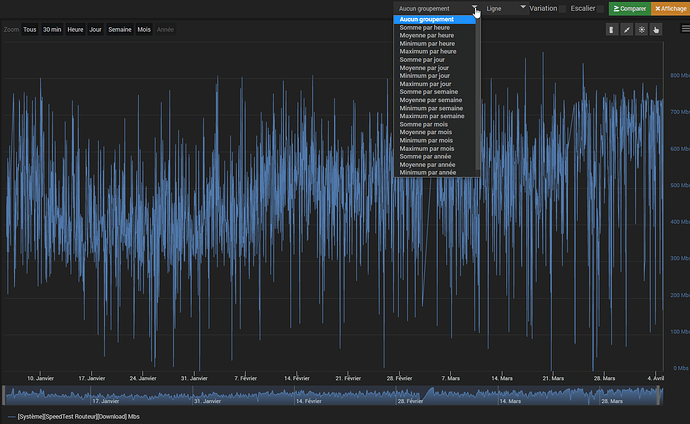The width and height of the screenshot is (690, 424).
Task: Choose Maximum par jour grouping
Action: click(425, 84)
